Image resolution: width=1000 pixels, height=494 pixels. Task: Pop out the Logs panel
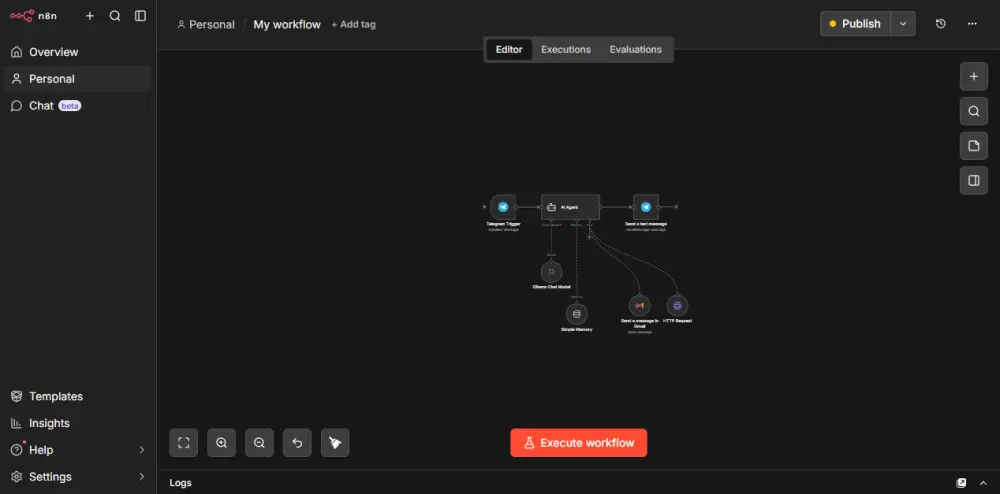pos(961,483)
